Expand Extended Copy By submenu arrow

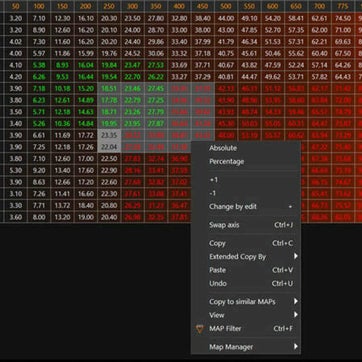[x=295, y=256]
